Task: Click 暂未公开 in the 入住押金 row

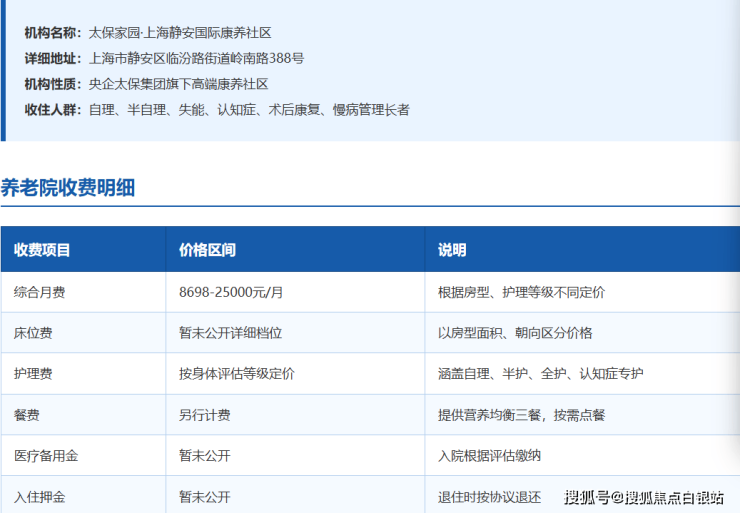Action: (x=205, y=496)
